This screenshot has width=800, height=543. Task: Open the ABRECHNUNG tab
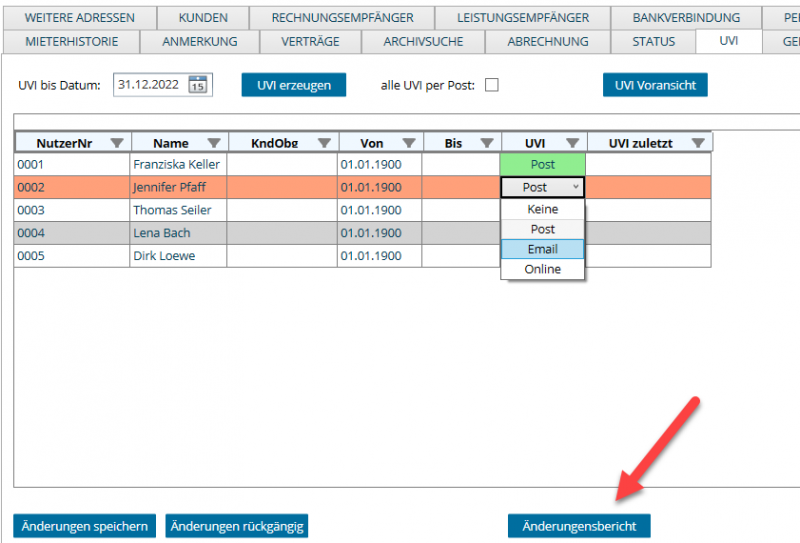547,41
